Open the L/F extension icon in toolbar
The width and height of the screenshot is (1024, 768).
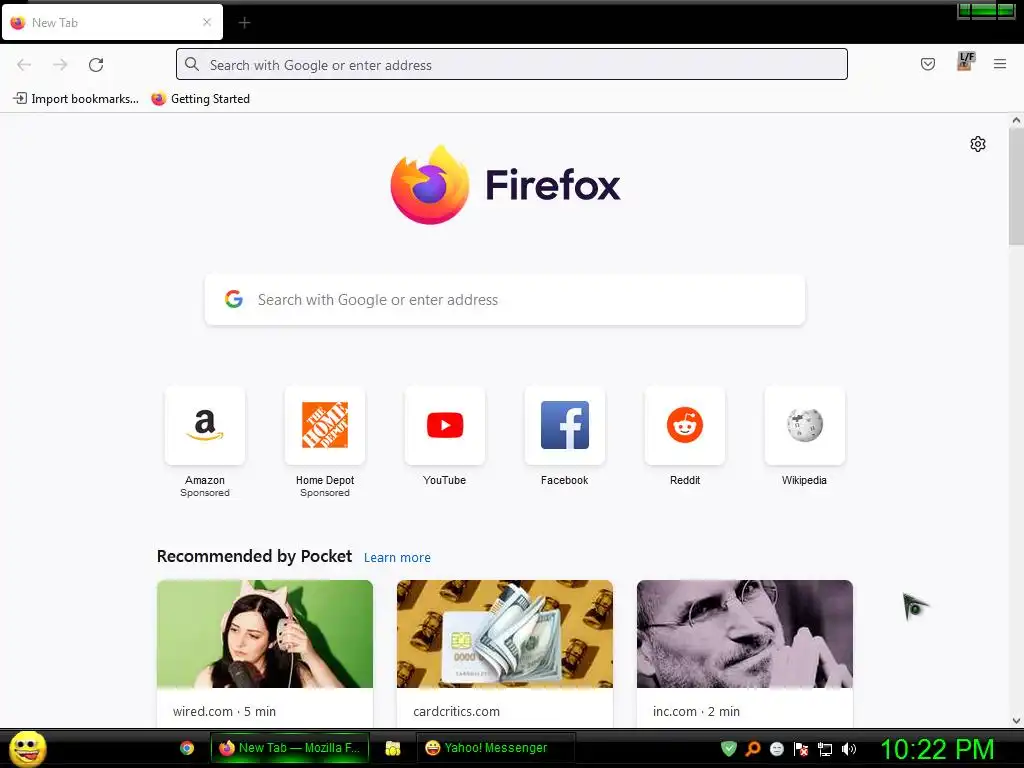point(966,61)
